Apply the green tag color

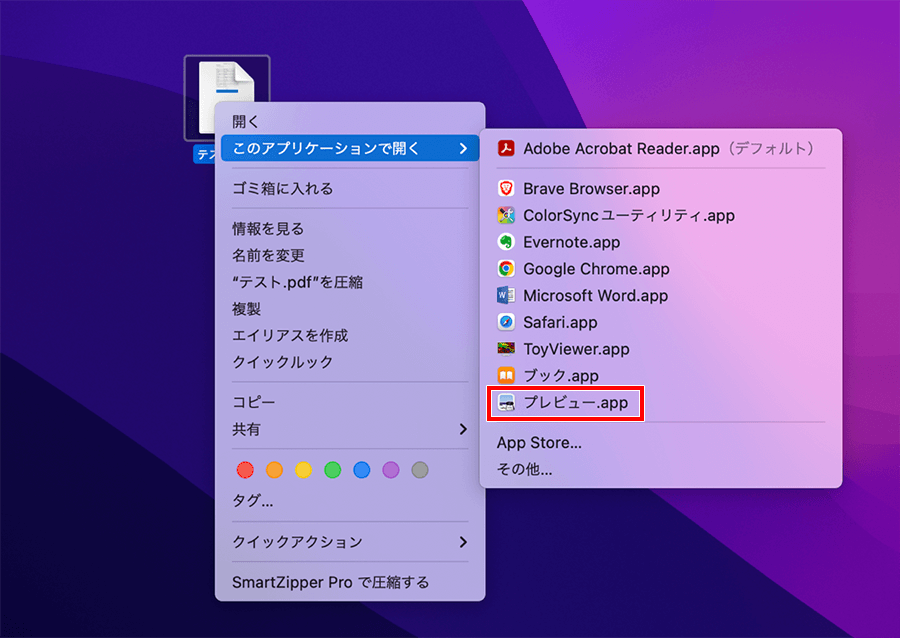333,470
